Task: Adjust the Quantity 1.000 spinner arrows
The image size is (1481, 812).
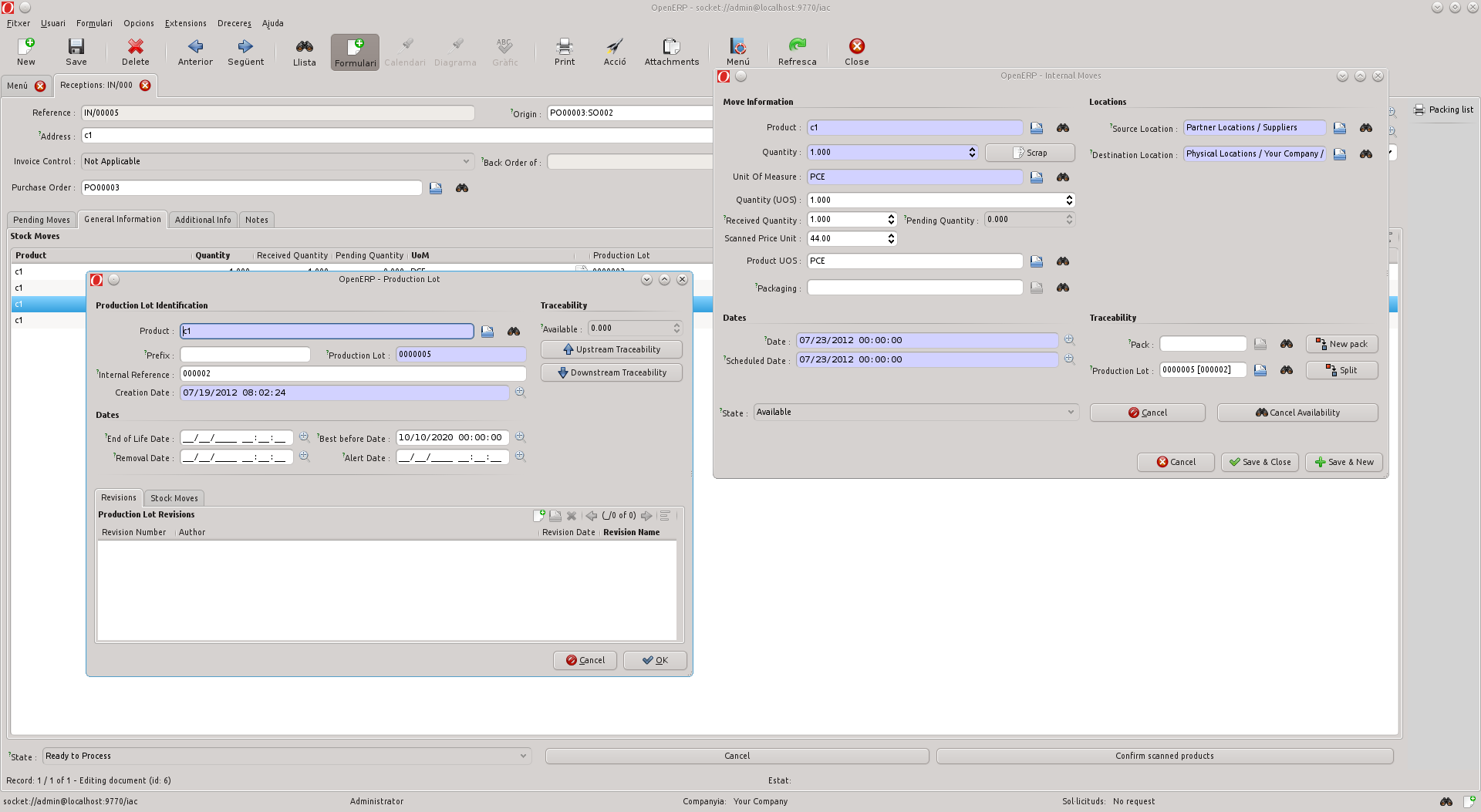Action: click(x=972, y=153)
